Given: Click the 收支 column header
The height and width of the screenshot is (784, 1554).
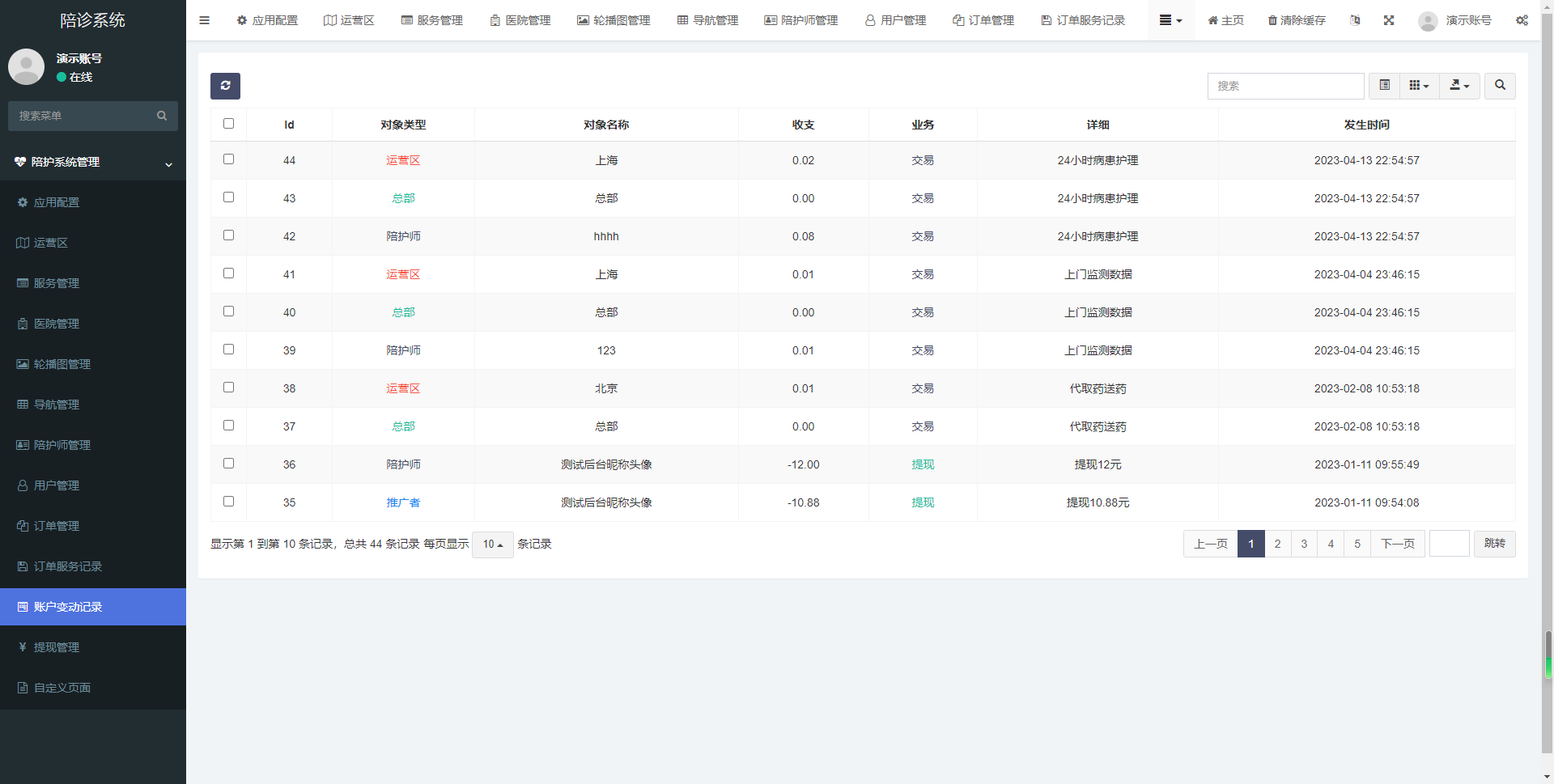Looking at the screenshot, I should (x=803, y=125).
